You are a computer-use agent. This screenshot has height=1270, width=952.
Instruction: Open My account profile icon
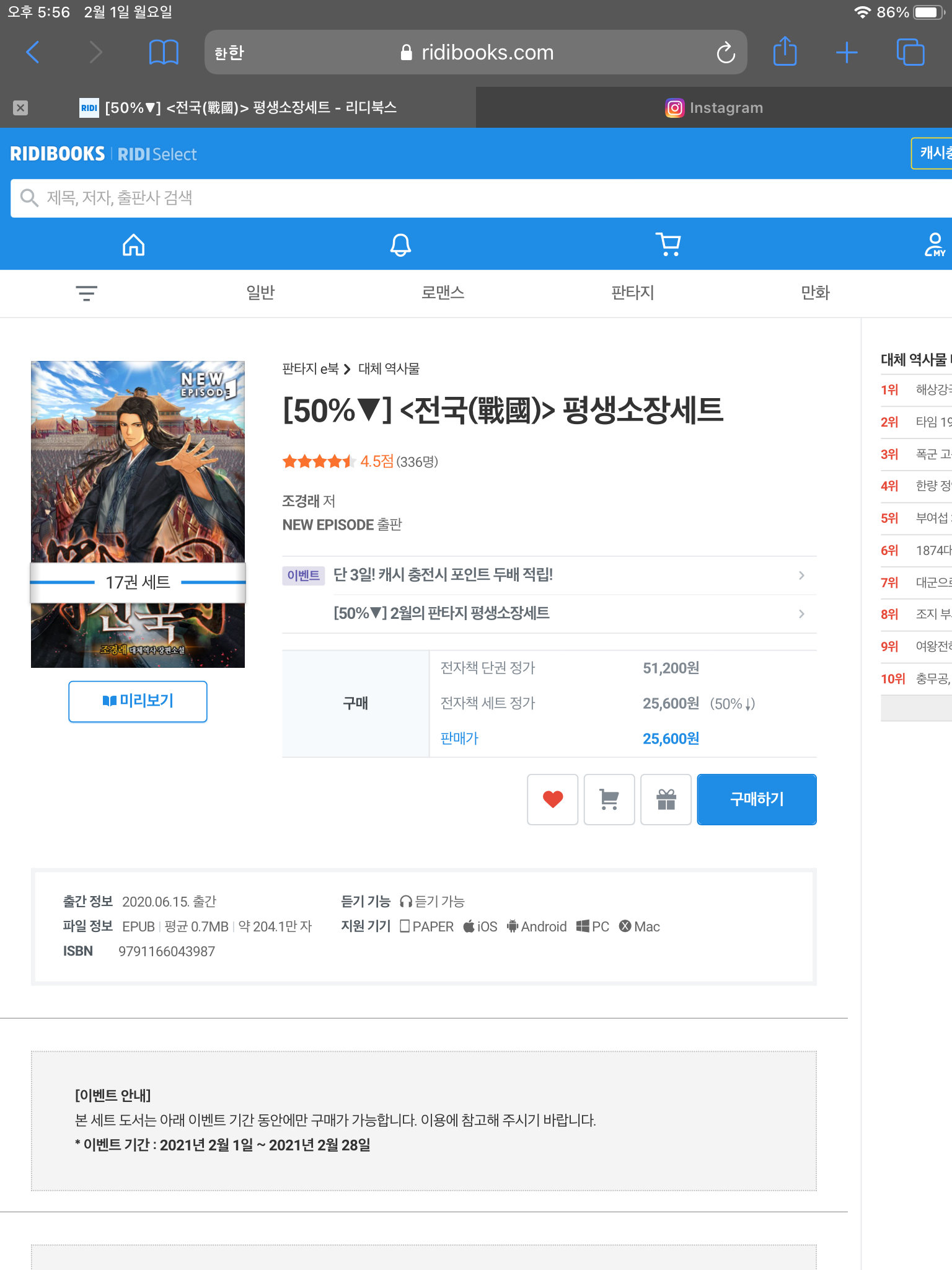pos(934,245)
